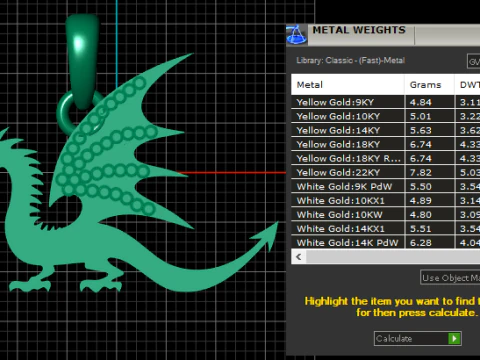Select the Yellow Gold:10KY row
480x360 pixels.
tap(386, 116)
